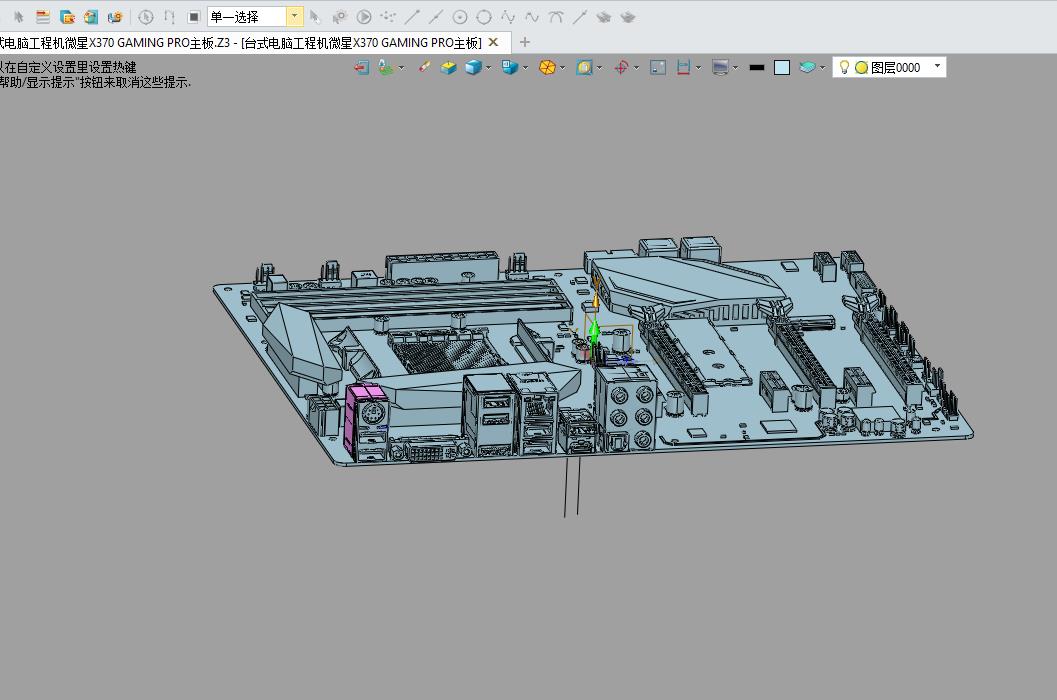Open the 单一选择 selection mode dropdown
The width and height of the screenshot is (1057, 700).
[x=295, y=16]
